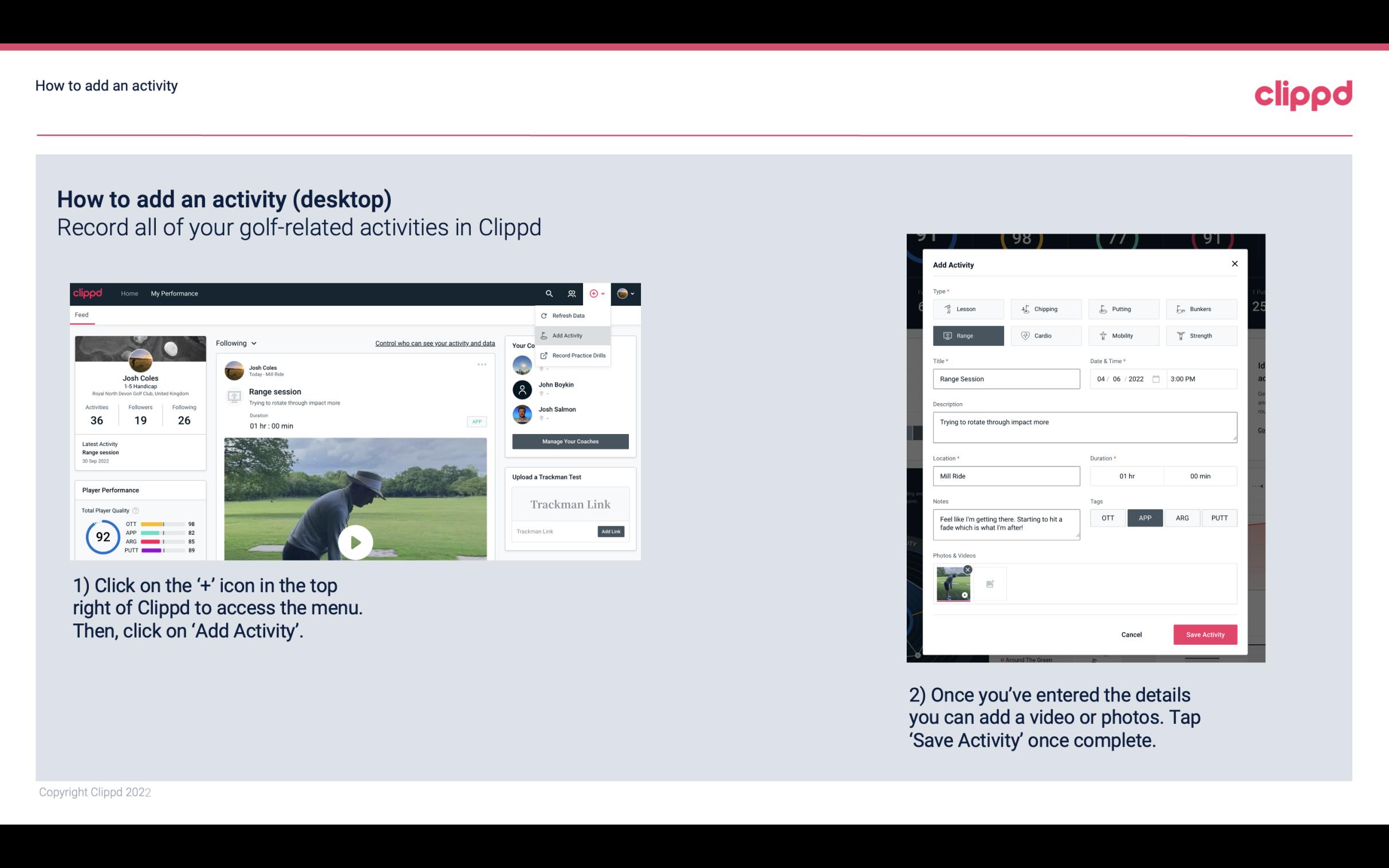1389x868 pixels.
Task: Open the community people icon in navbar
Action: click(x=571, y=294)
